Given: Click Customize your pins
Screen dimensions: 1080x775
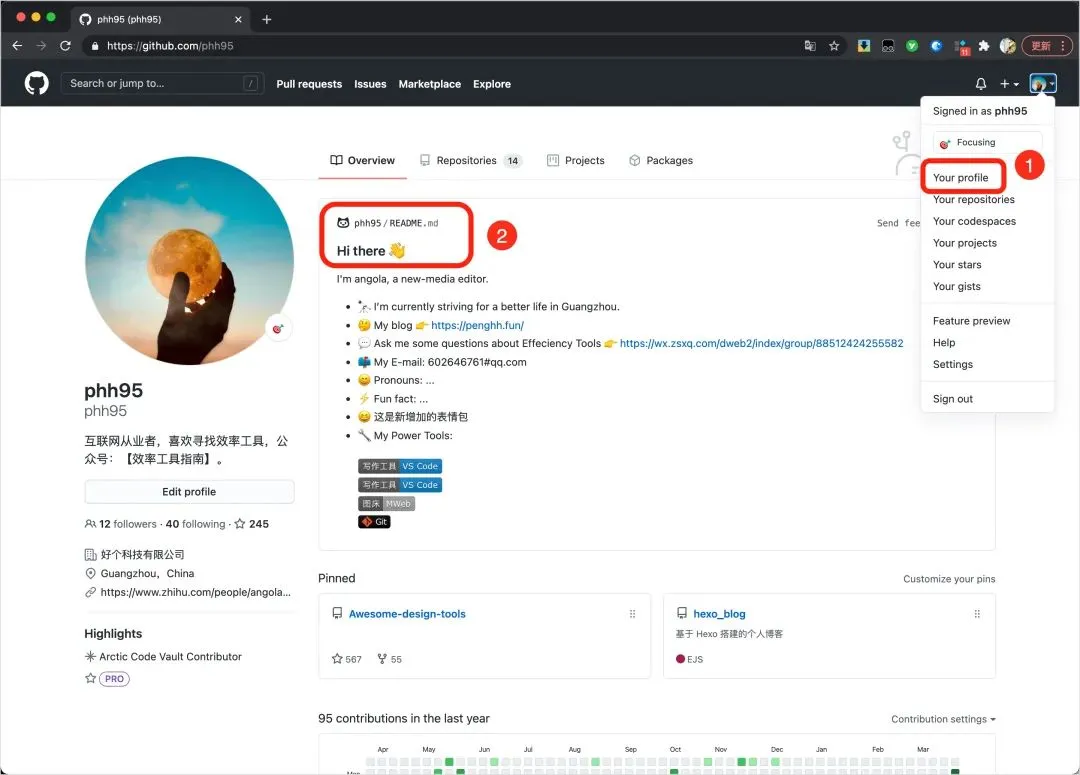Looking at the screenshot, I should (949, 579).
